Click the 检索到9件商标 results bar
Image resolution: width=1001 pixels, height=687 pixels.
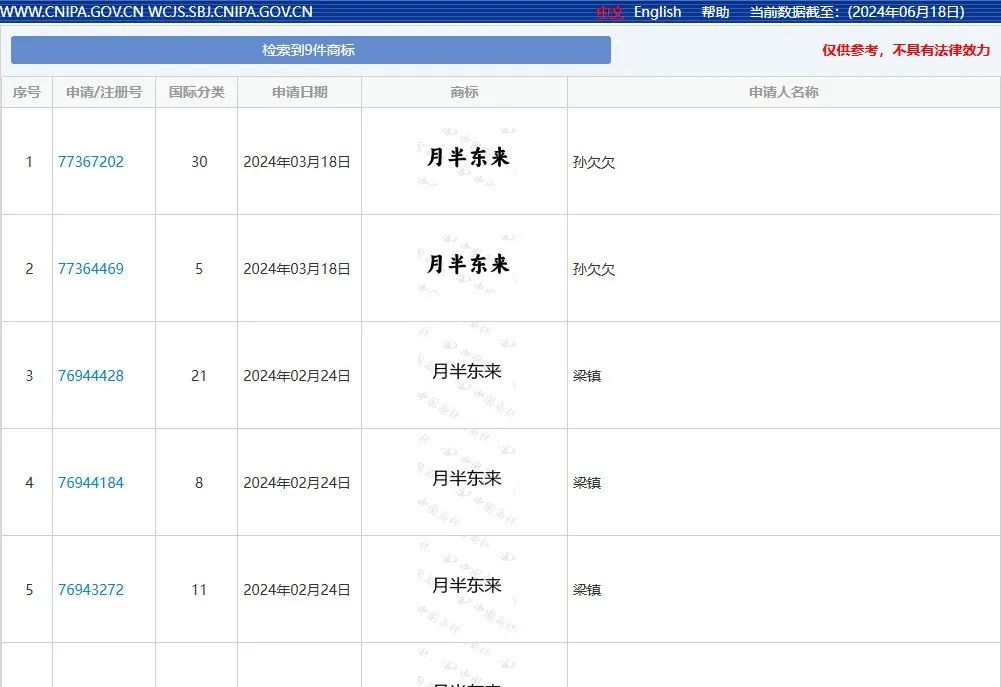[311, 50]
